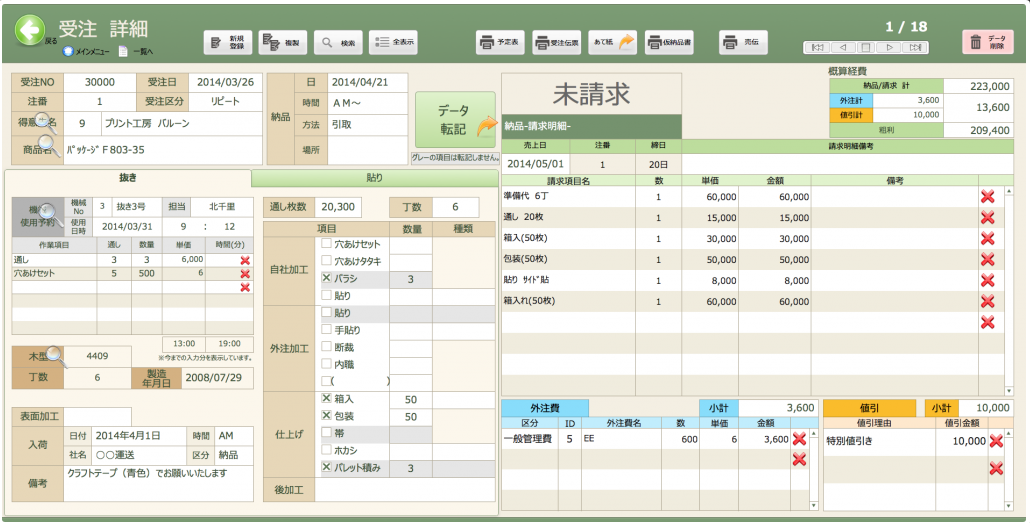The width and height of the screenshot is (1030, 523).
Task: Show all records with 全表示
Action: tap(393, 42)
